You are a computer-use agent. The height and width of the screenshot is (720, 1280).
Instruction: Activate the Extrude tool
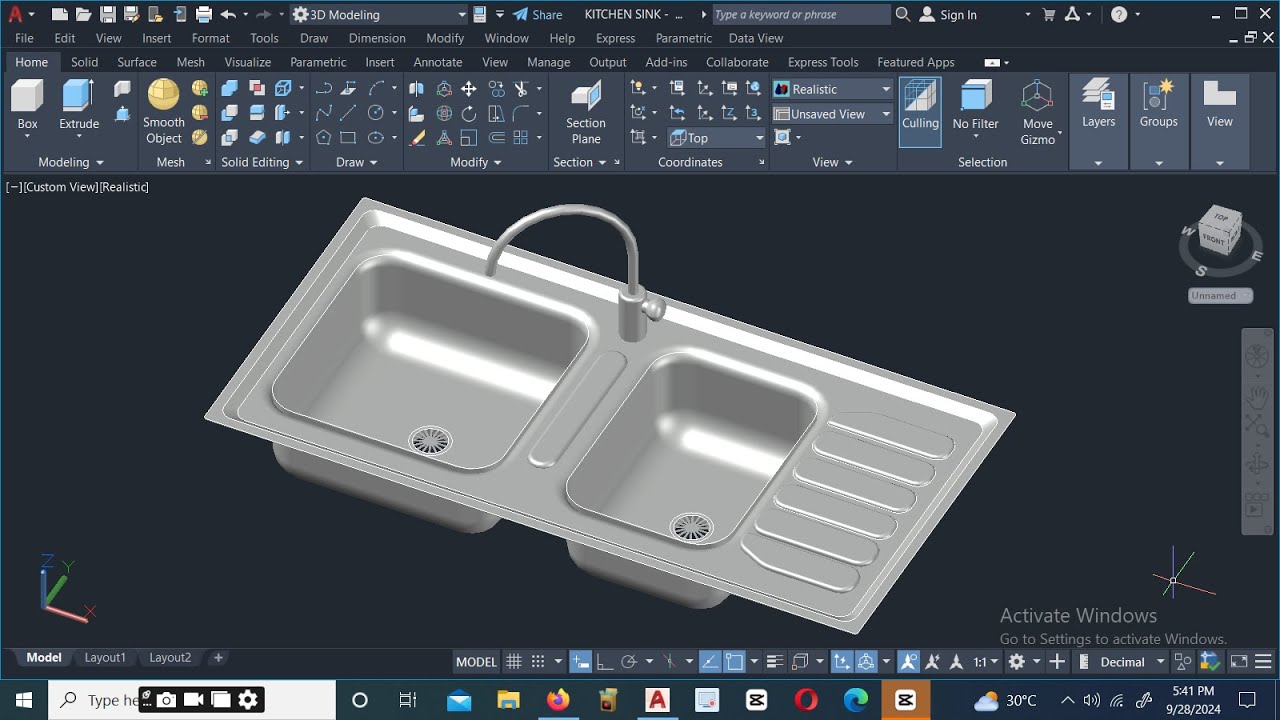point(78,105)
